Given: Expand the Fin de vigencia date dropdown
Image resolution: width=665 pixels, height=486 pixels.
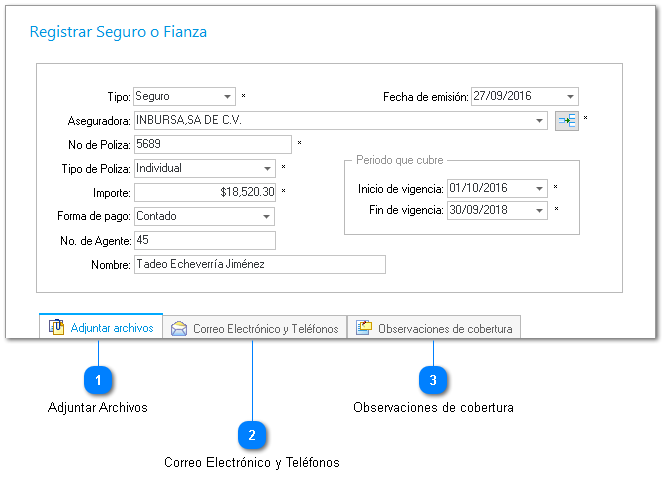Looking at the screenshot, I should pyautogui.click(x=540, y=210).
